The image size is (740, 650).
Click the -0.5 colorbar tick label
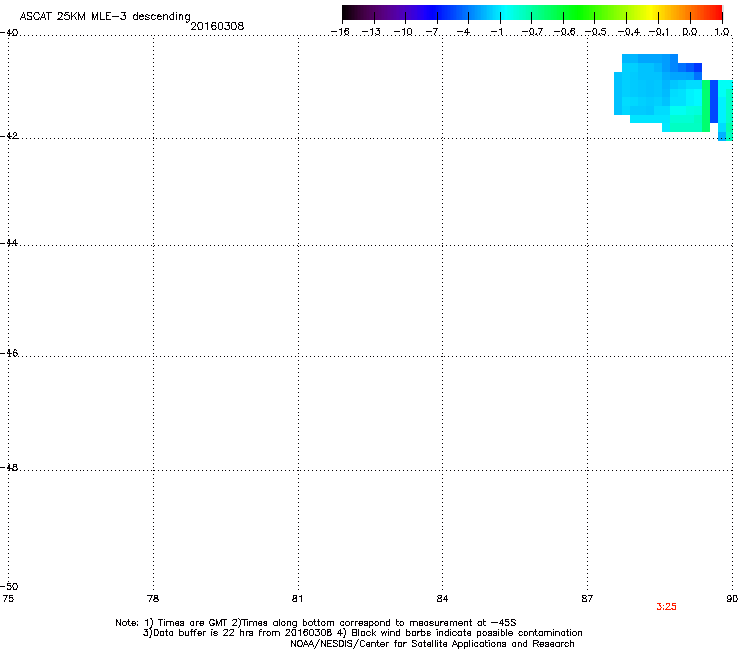point(595,32)
